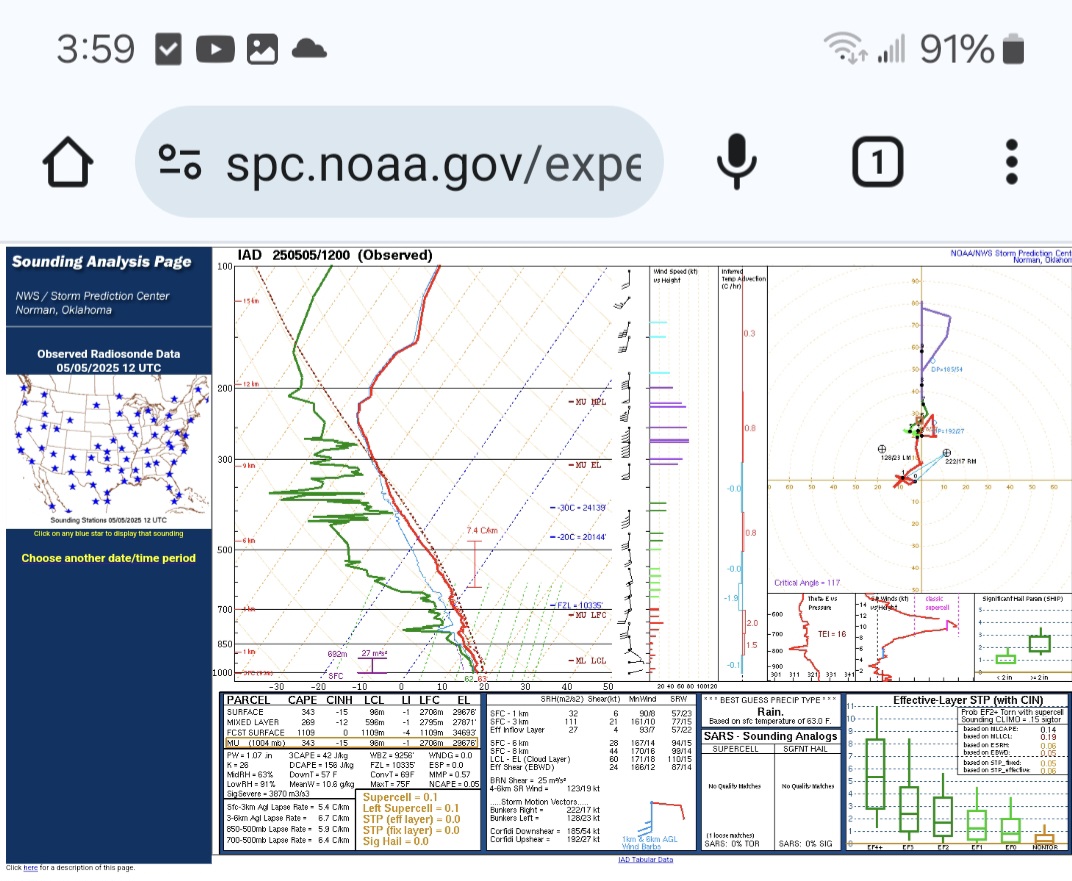Viewport: 1072px width, 881px height.
Task: Click Choose another date/time period link
Action: click(109, 558)
